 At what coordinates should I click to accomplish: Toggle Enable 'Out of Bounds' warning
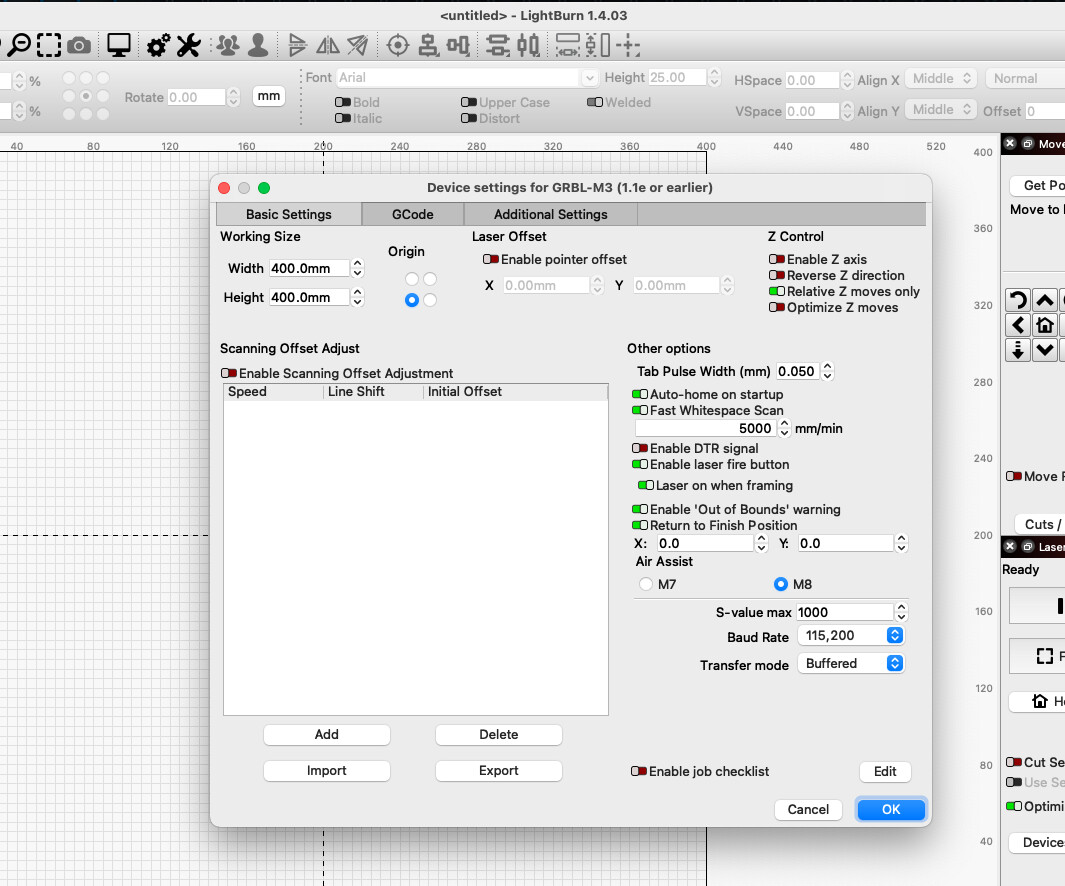(640, 509)
